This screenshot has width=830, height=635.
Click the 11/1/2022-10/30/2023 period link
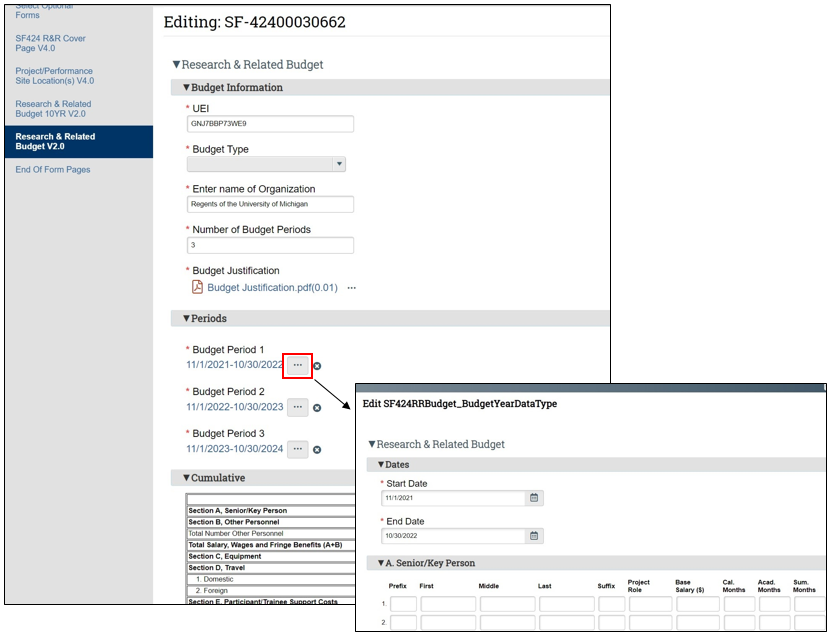click(234, 406)
